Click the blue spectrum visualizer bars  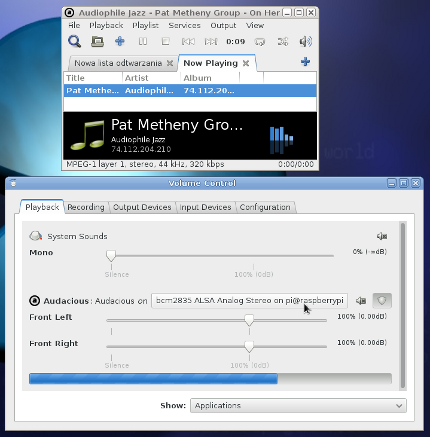281,140
